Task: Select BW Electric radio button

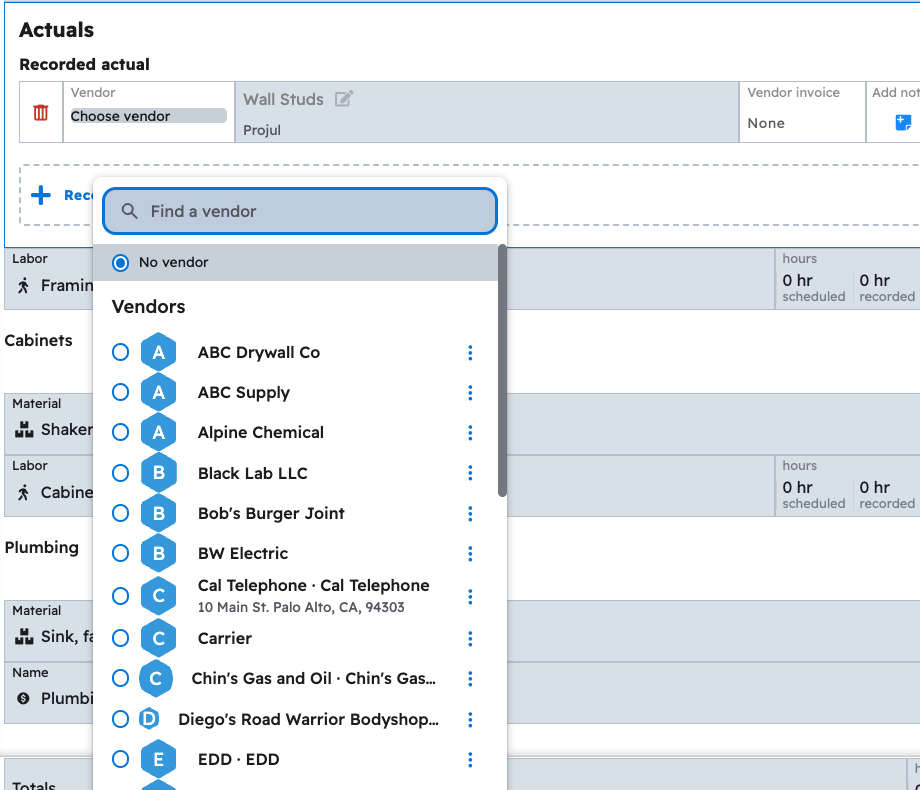Action: [x=120, y=553]
